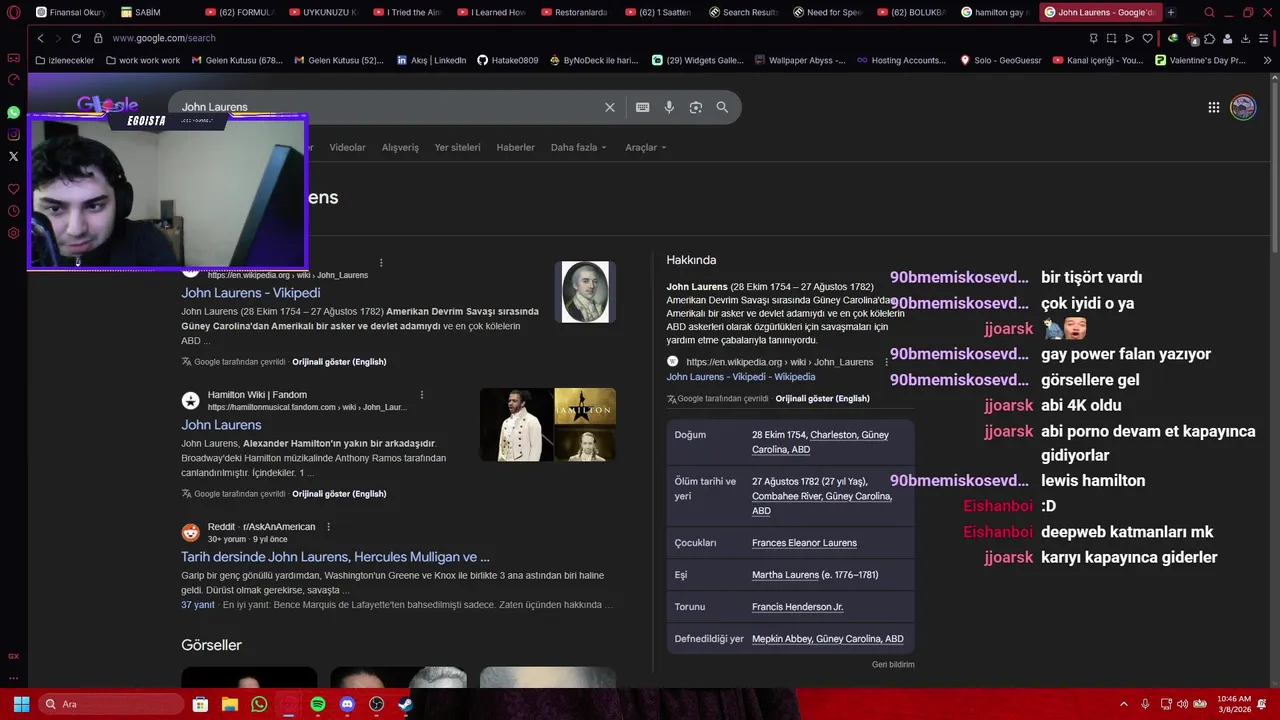Open Discord from the taskbar
Screen dimensions: 1280x720
pos(347,704)
